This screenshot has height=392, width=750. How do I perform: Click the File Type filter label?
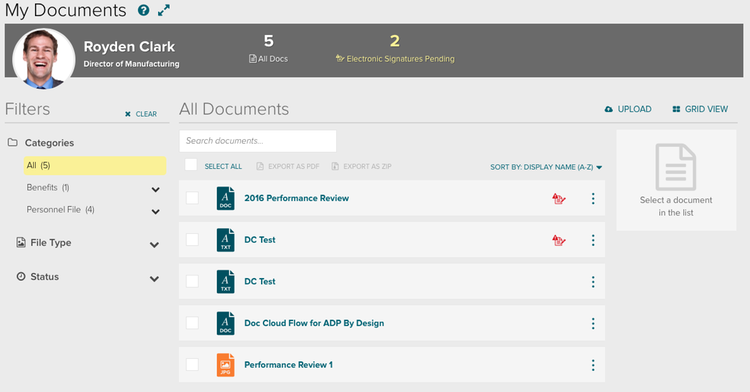click(51, 243)
